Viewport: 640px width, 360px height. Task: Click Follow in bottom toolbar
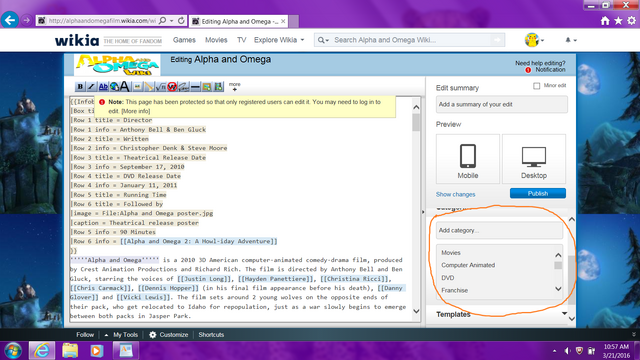click(85, 335)
